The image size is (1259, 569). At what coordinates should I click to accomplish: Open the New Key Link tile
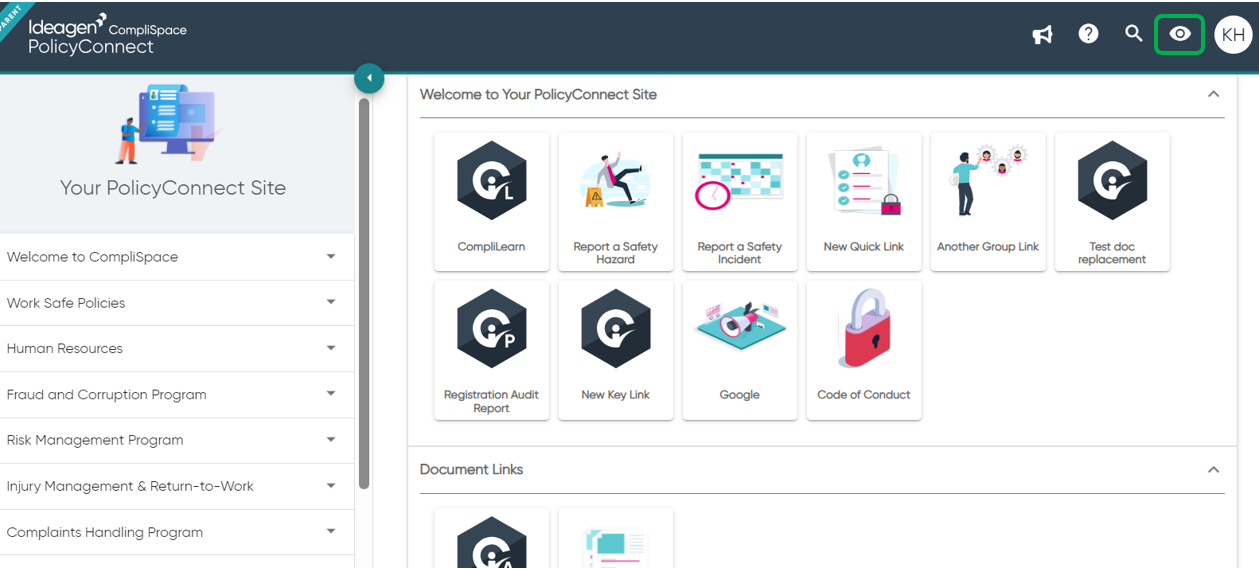coord(615,350)
